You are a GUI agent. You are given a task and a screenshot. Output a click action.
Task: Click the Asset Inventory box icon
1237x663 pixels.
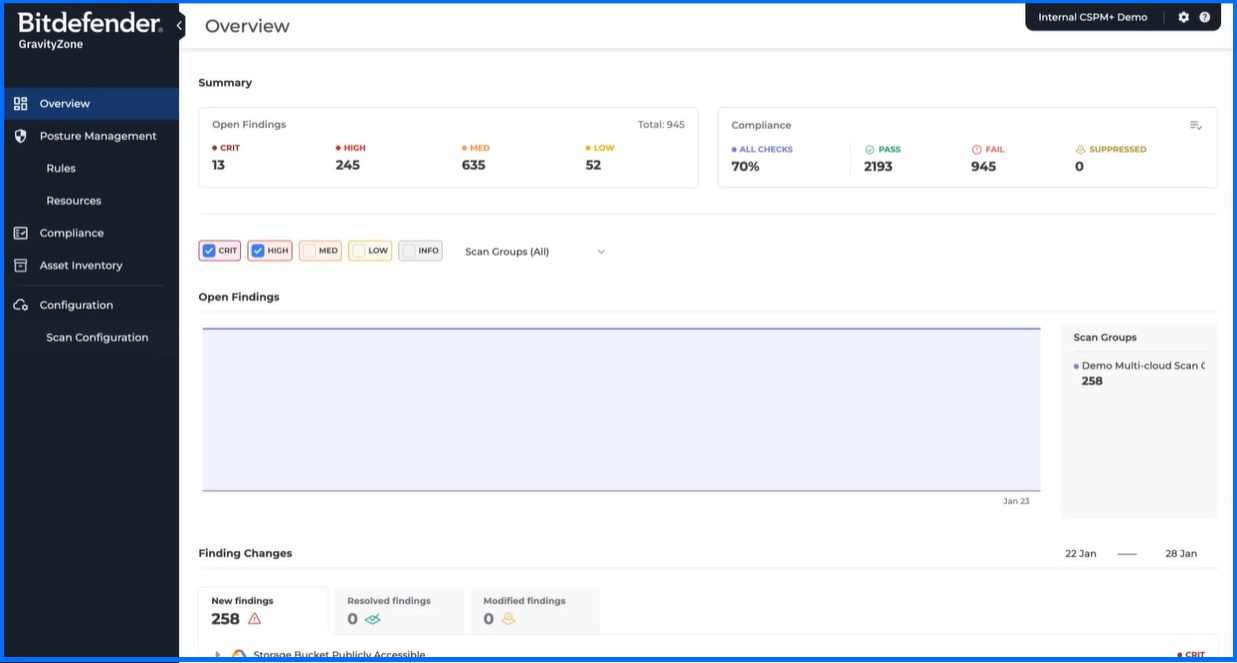[x=20, y=265]
